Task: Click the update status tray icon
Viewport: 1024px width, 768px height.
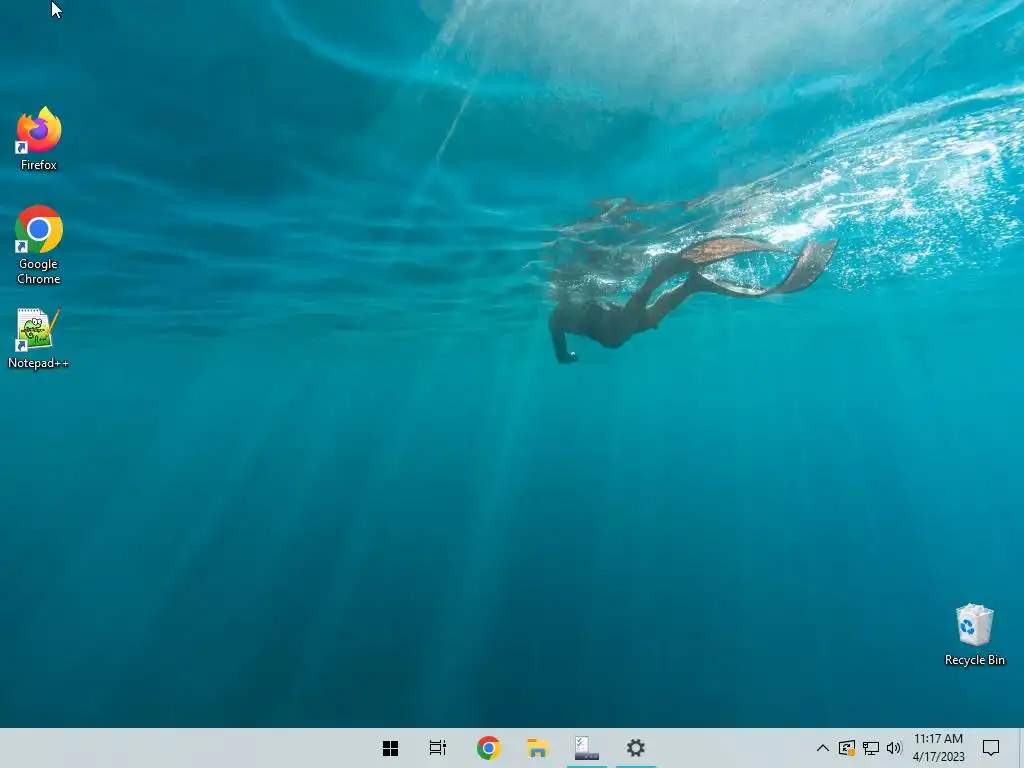Action: (847, 748)
